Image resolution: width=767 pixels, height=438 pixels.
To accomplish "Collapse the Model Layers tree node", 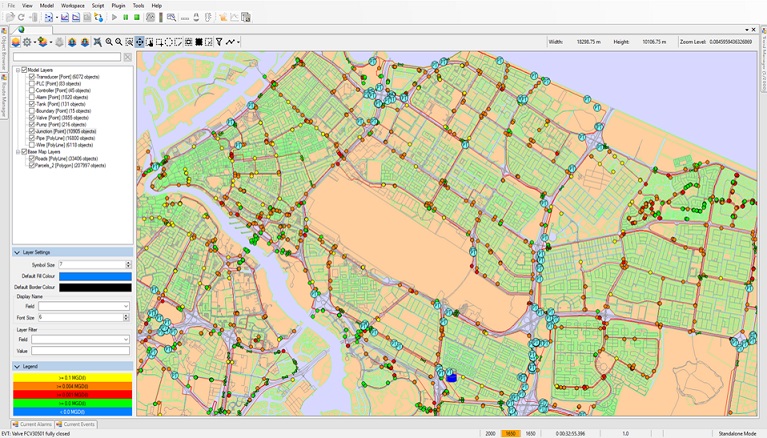I will 18,70.
